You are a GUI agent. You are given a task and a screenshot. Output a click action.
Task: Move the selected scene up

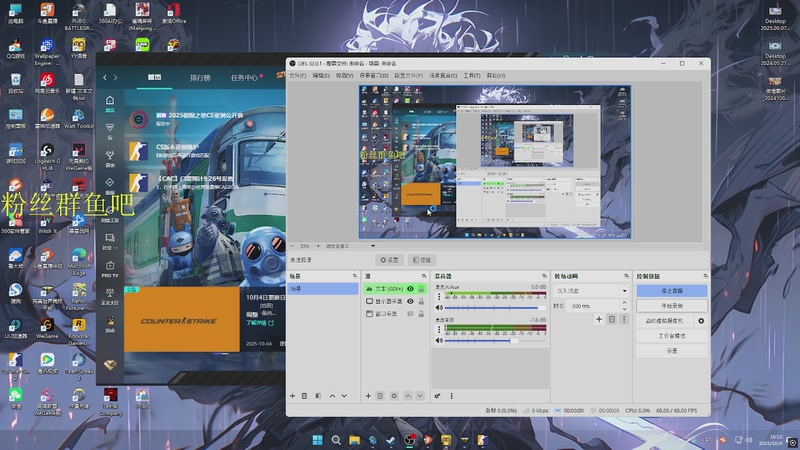pos(332,396)
